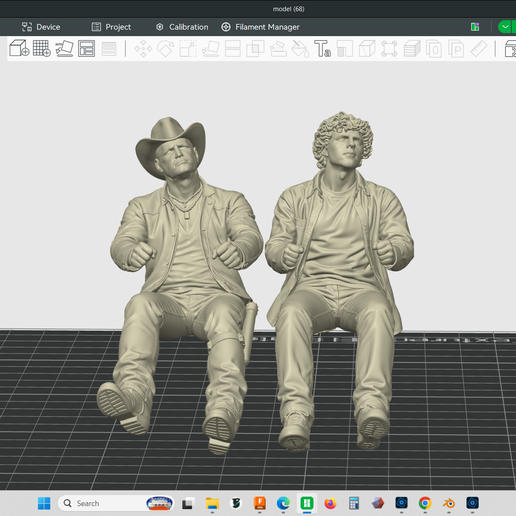The image size is (516, 516).
Task: Open File Explorer from the taskbar
Action: pyautogui.click(x=212, y=503)
